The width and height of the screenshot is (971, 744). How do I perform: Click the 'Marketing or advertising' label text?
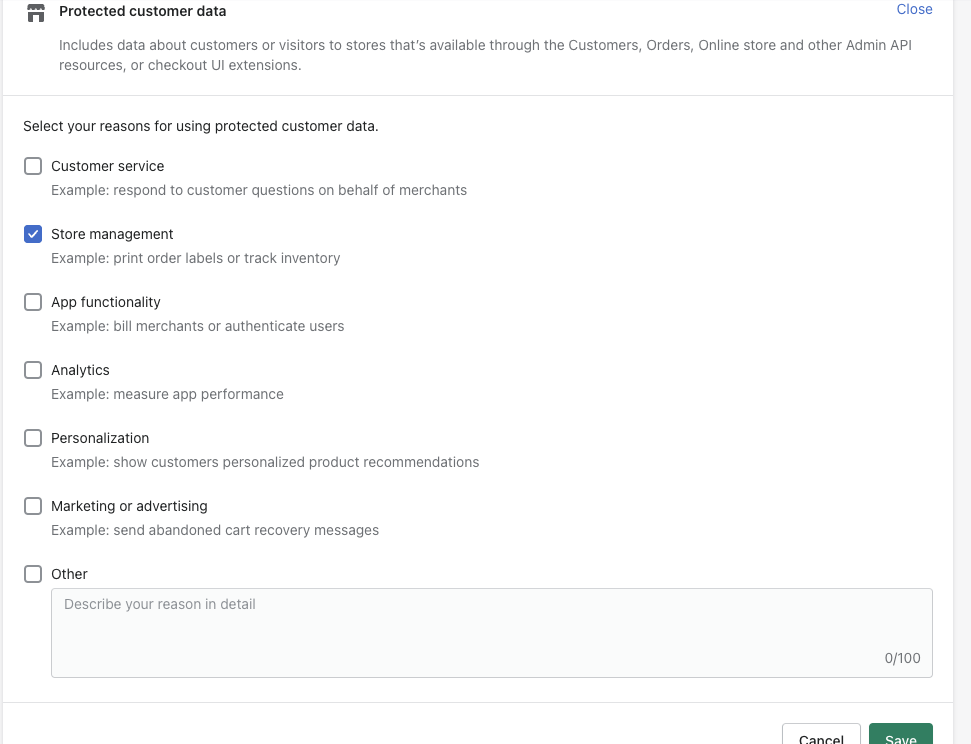129,506
